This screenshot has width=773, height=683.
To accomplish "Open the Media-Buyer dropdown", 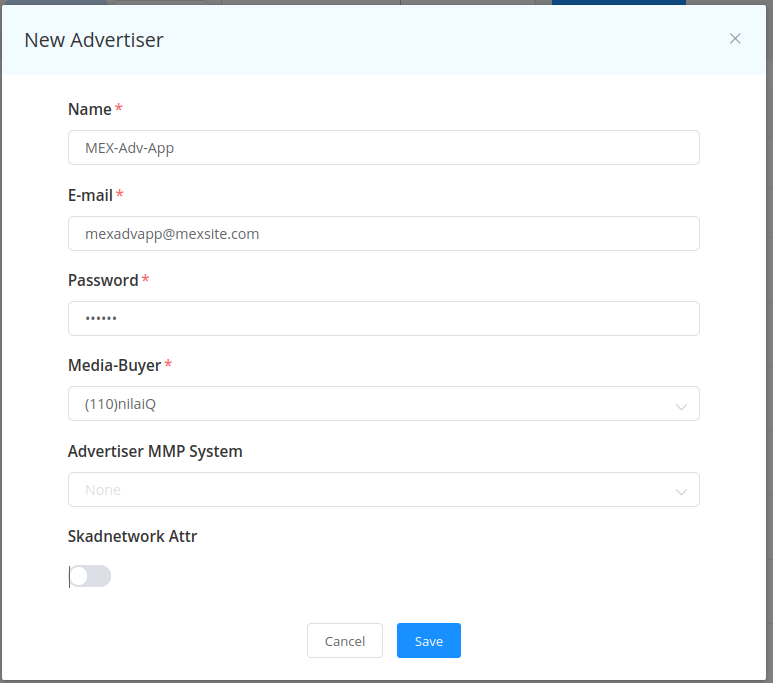I will click(x=384, y=404).
